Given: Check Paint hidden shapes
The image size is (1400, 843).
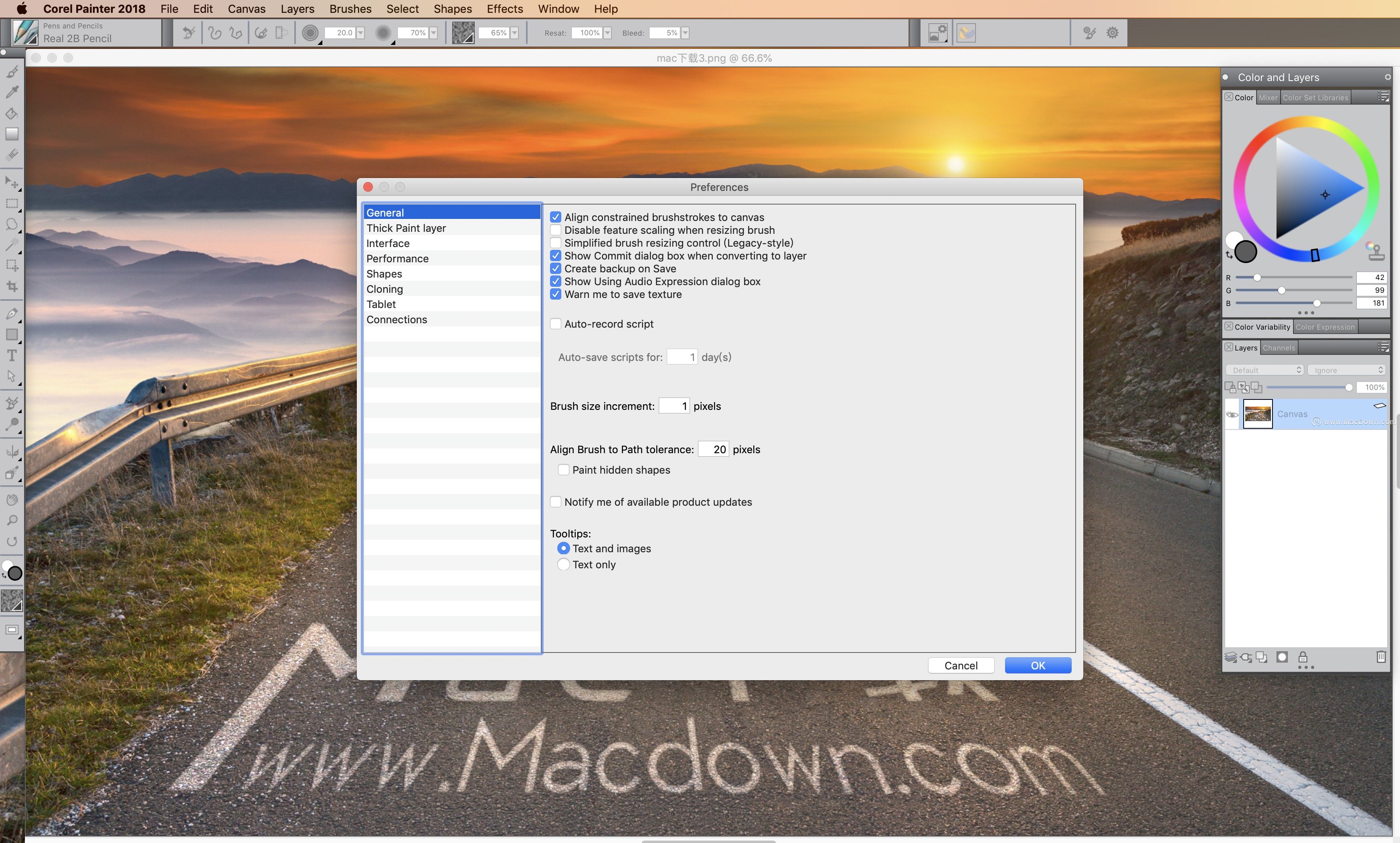Looking at the screenshot, I should click(564, 470).
